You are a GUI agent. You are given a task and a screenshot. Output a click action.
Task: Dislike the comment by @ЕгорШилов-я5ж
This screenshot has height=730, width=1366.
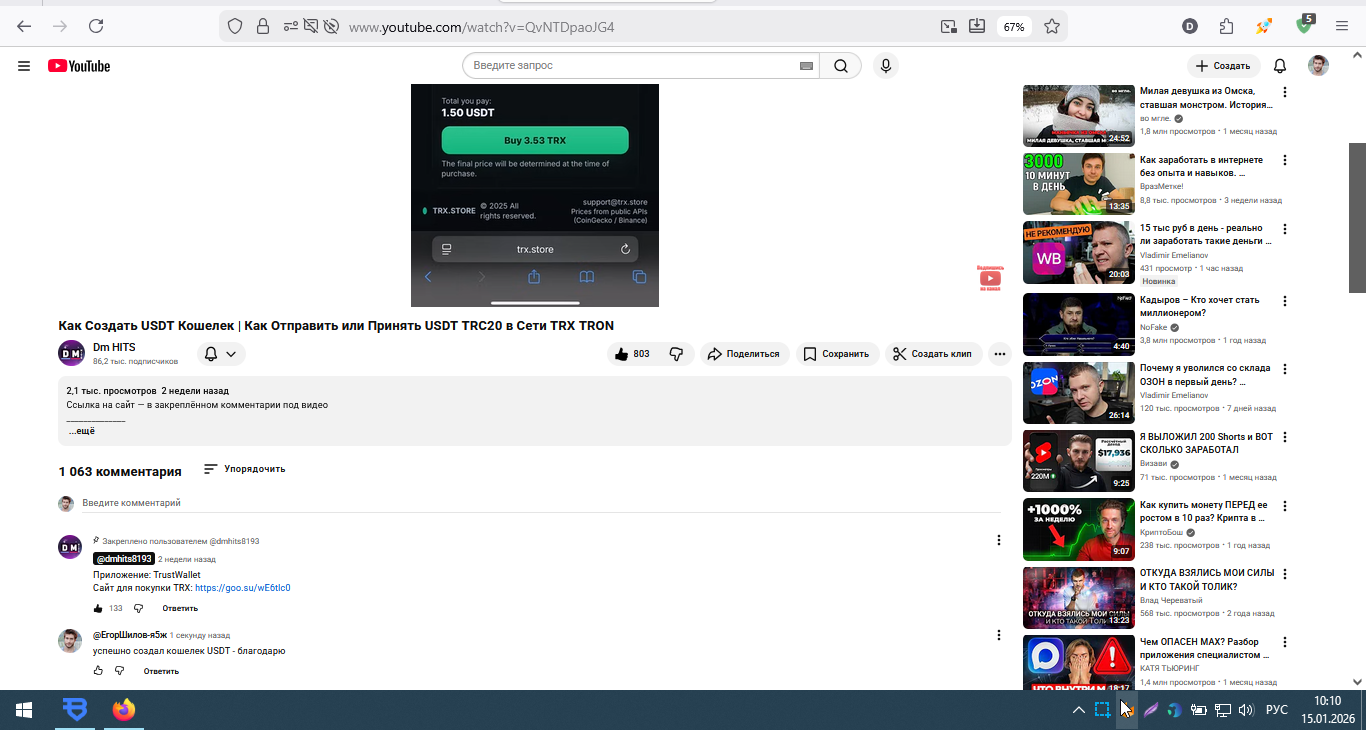coord(120,671)
